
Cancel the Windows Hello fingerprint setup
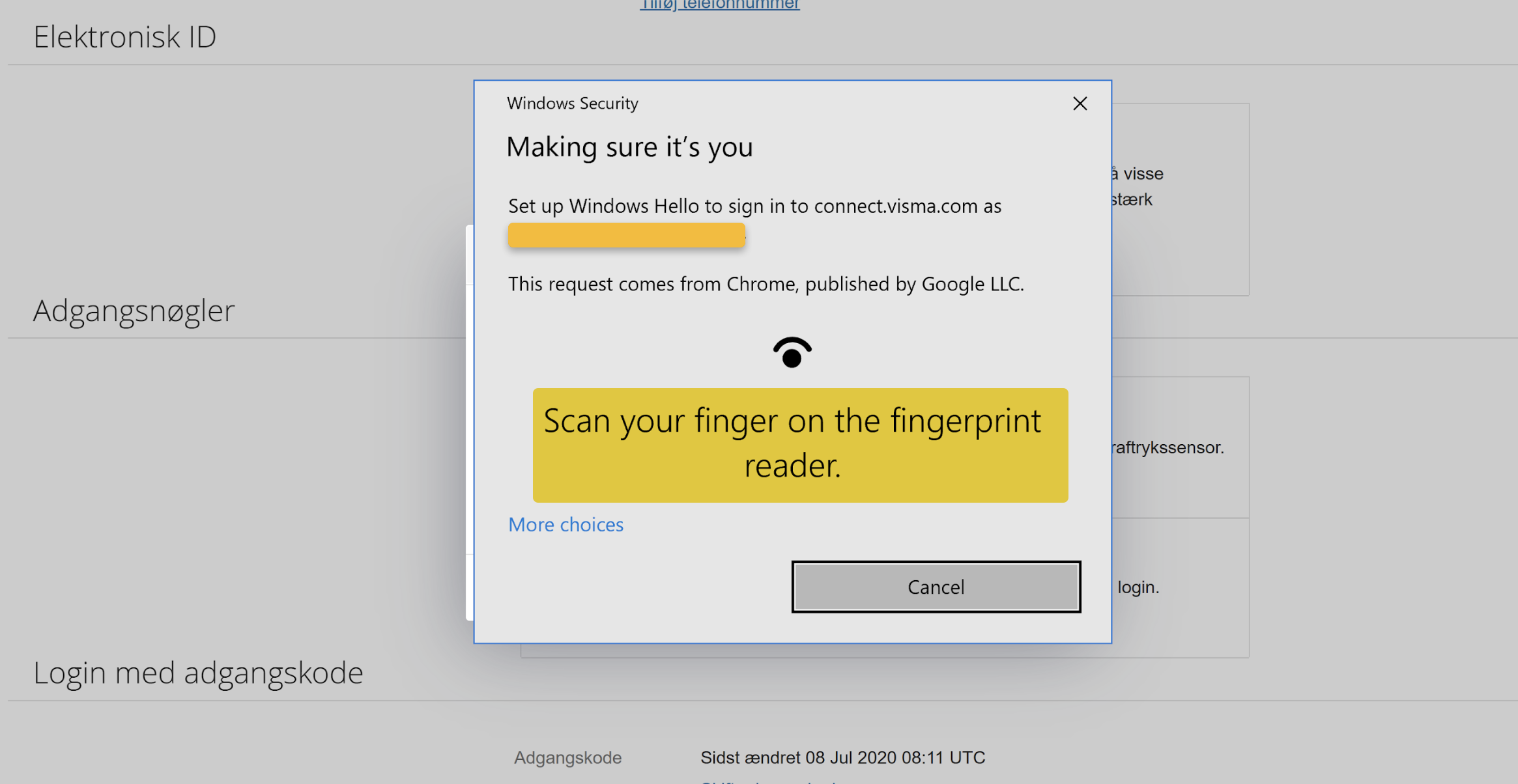coord(936,587)
